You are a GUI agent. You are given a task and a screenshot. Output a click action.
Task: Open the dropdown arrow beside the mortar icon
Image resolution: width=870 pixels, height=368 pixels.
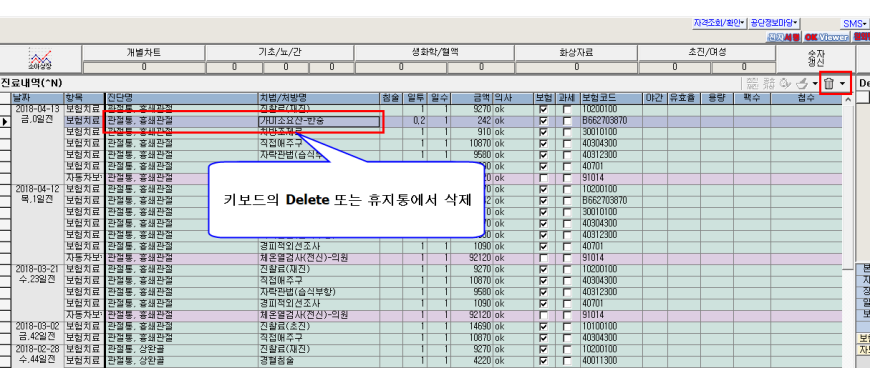pos(815,84)
